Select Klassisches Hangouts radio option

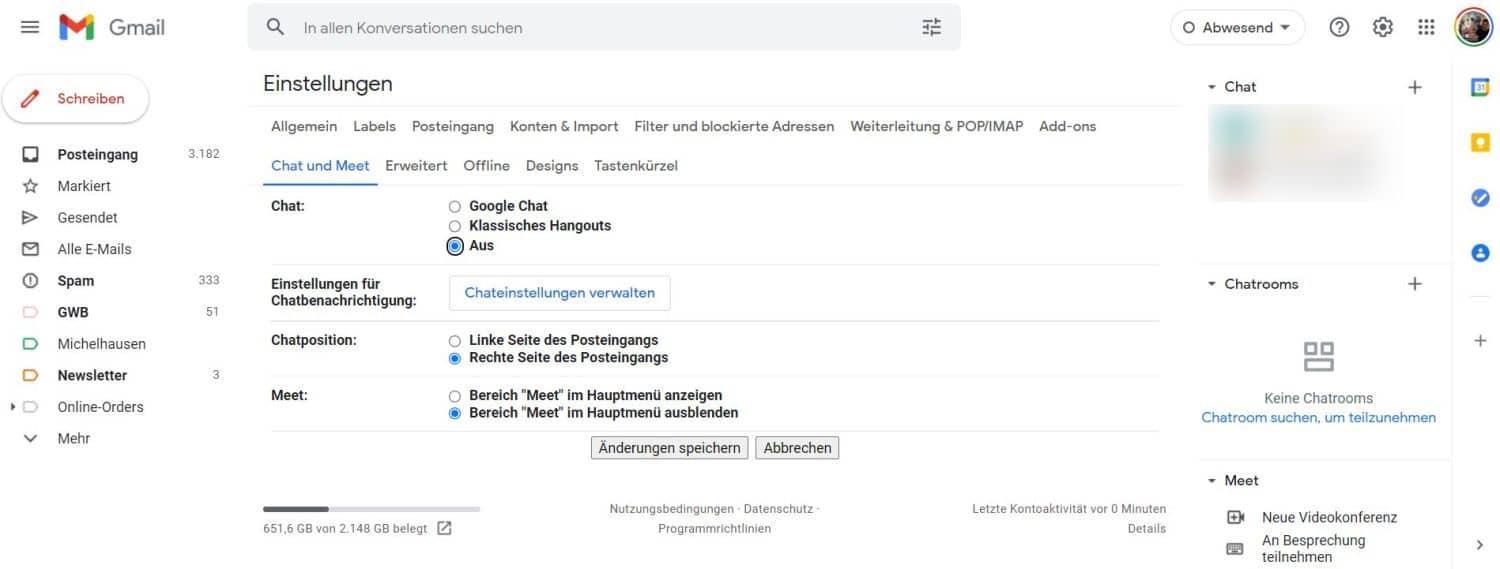pos(455,226)
